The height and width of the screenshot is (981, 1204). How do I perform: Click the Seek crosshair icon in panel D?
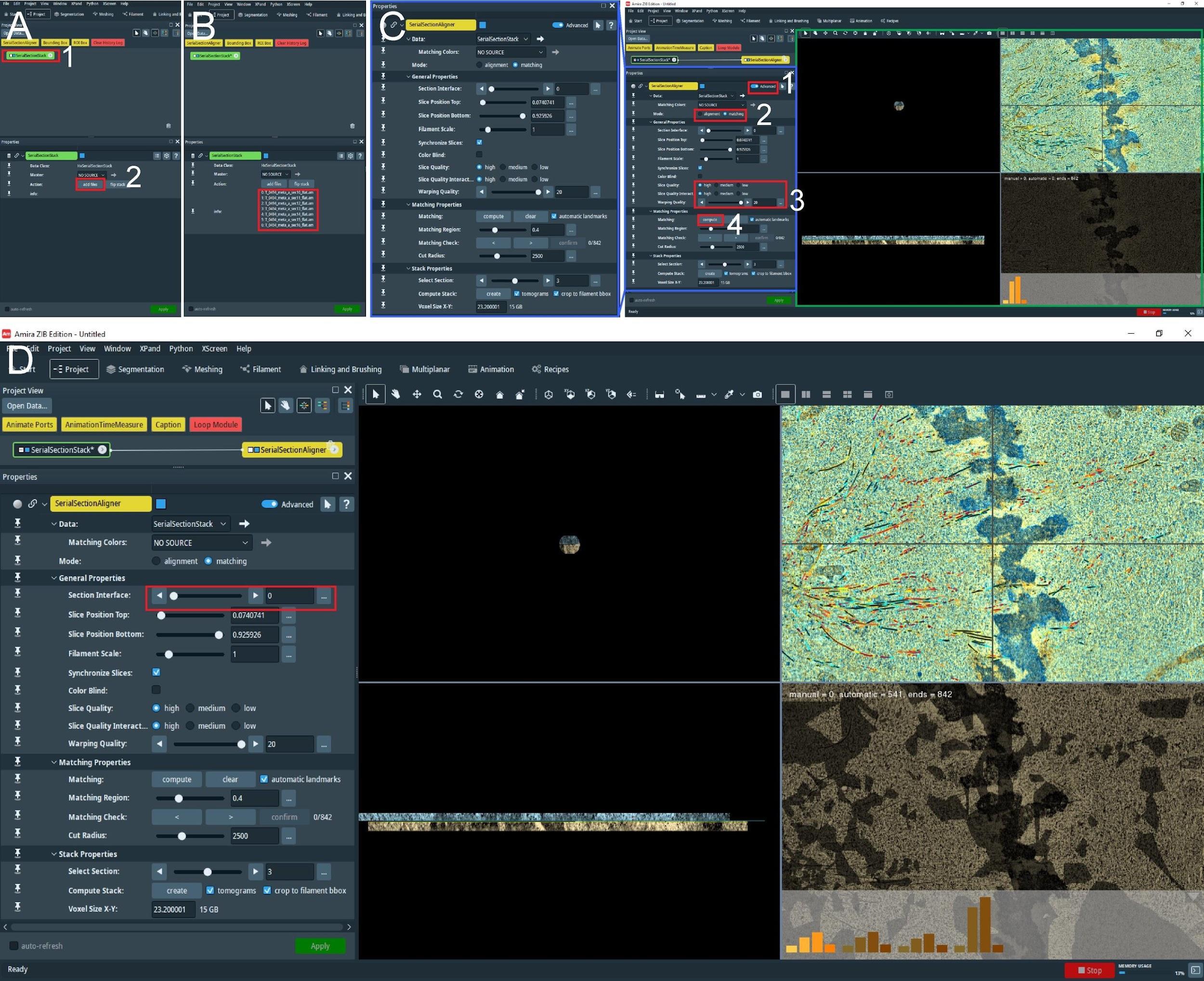479,394
